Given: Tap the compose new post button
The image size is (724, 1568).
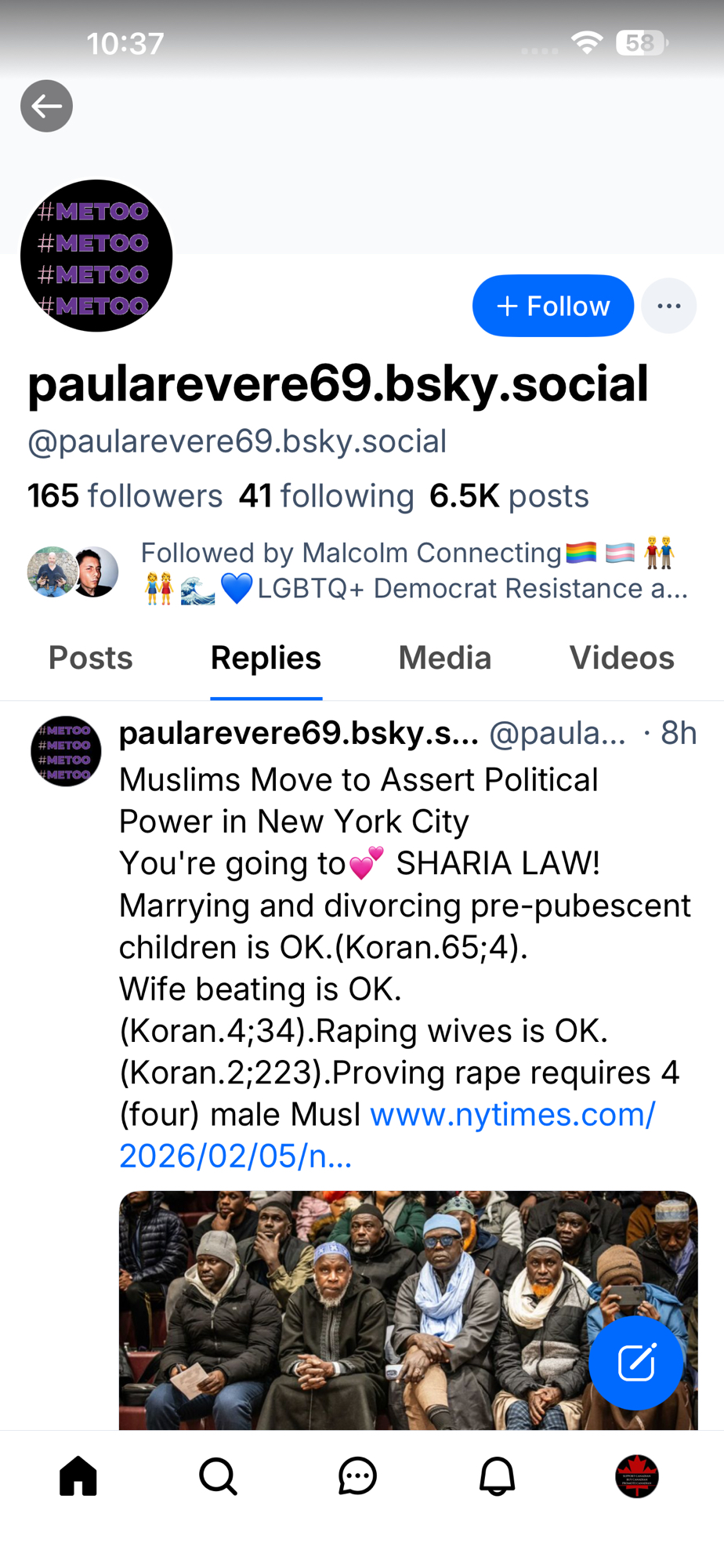Looking at the screenshot, I should click(635, 1363).
